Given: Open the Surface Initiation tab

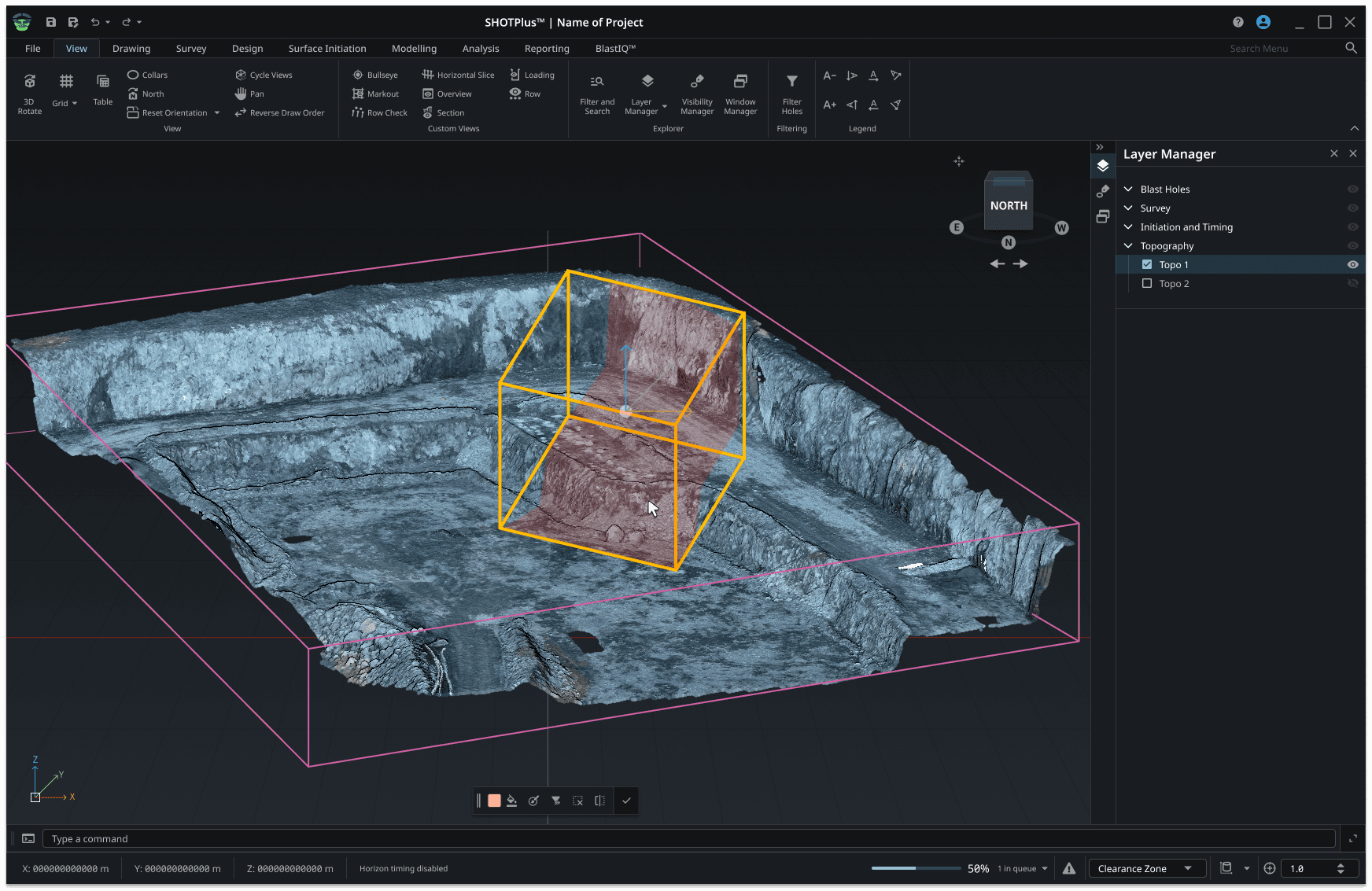Looking at the screenshot, I should (327, 48).
